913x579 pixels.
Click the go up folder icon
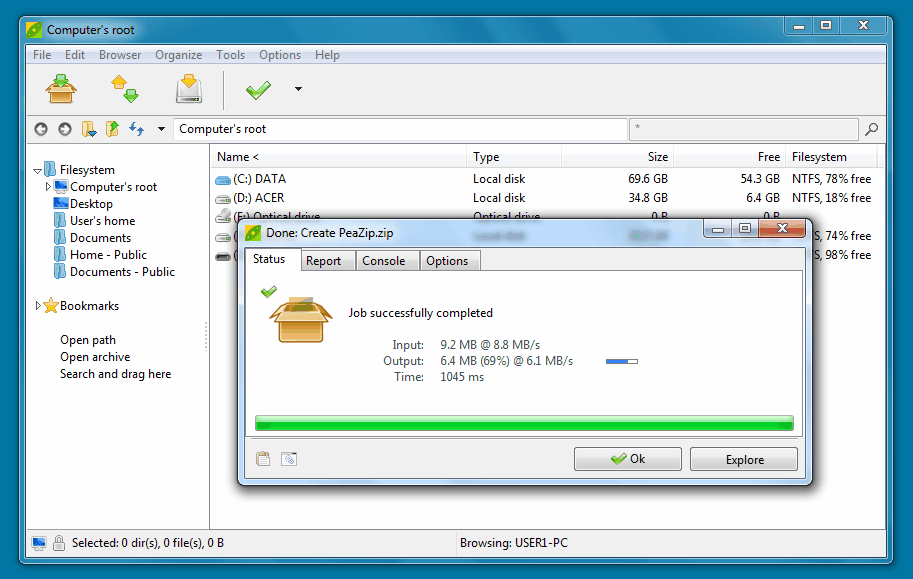(x=112, y=129)
